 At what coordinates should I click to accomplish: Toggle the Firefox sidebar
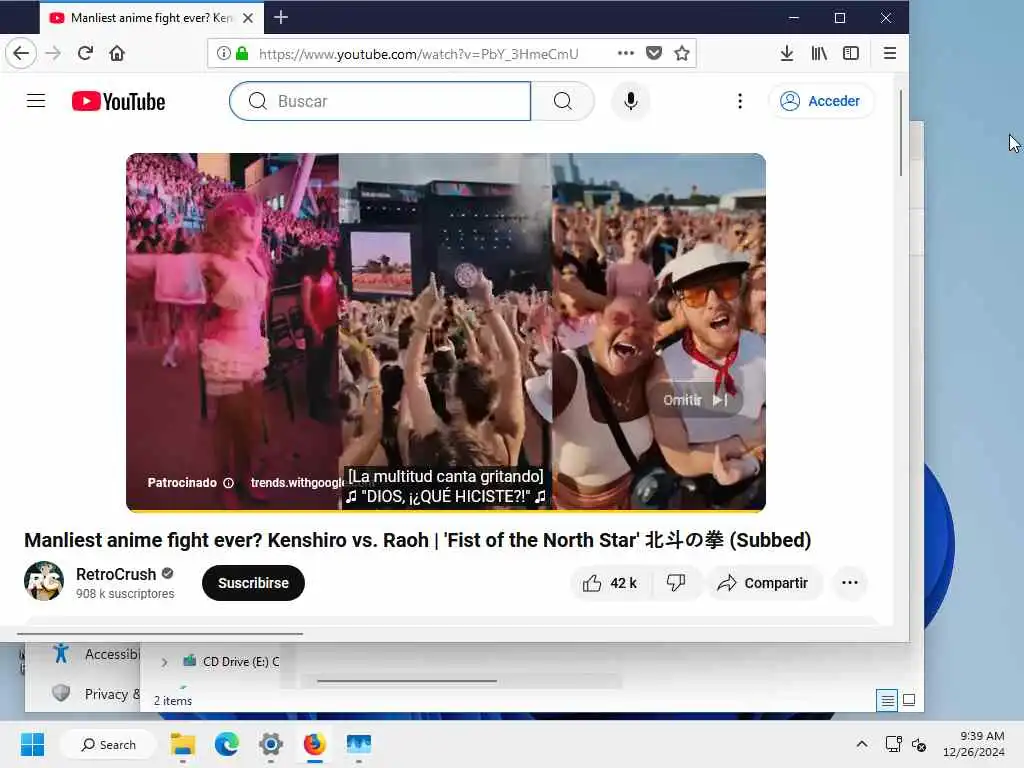tap(851, 53)
